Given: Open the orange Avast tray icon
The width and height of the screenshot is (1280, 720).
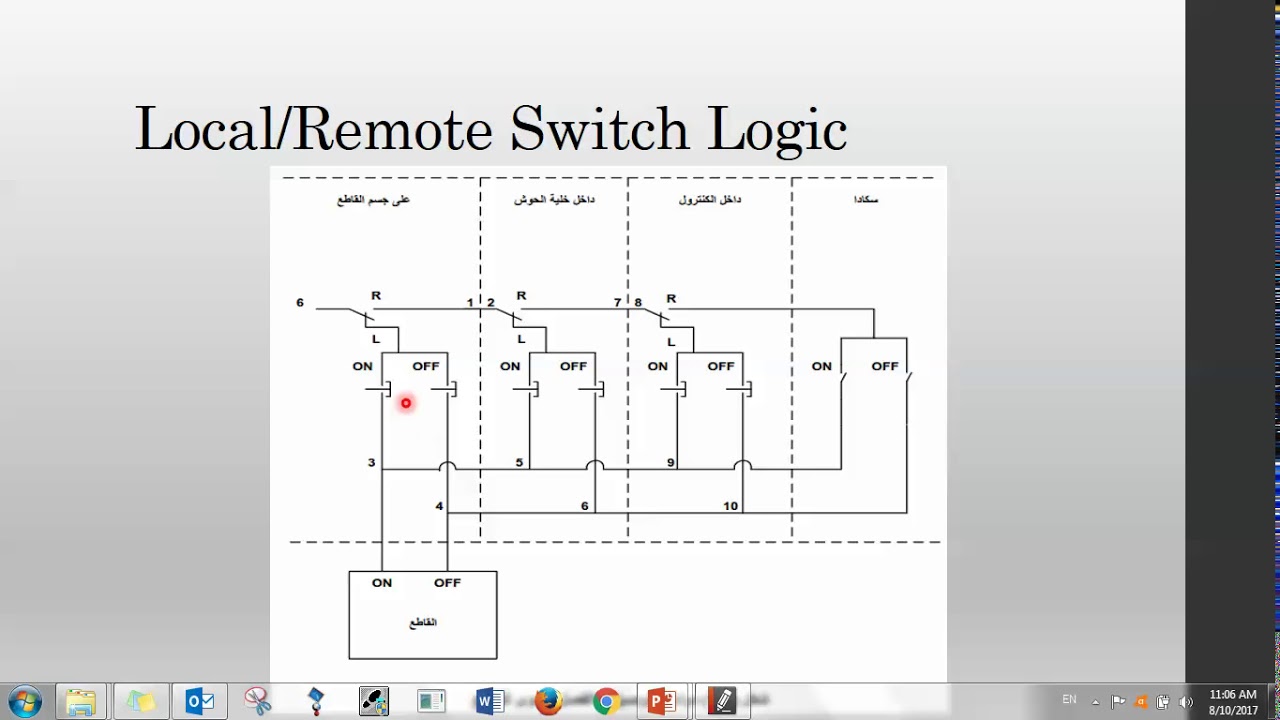Looking at the screenshot, I should point(1141,702).
